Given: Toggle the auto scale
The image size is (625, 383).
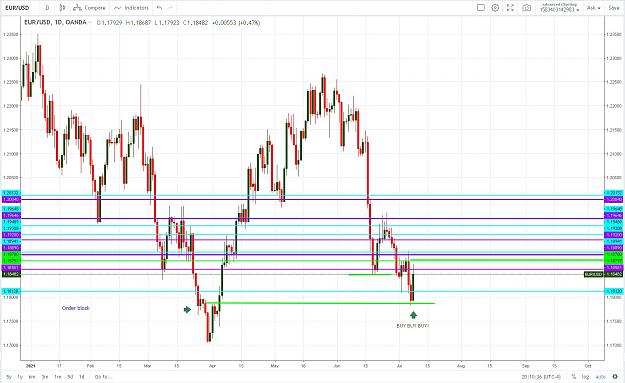Looking at the screenshot, I should (x=600, y=377).
